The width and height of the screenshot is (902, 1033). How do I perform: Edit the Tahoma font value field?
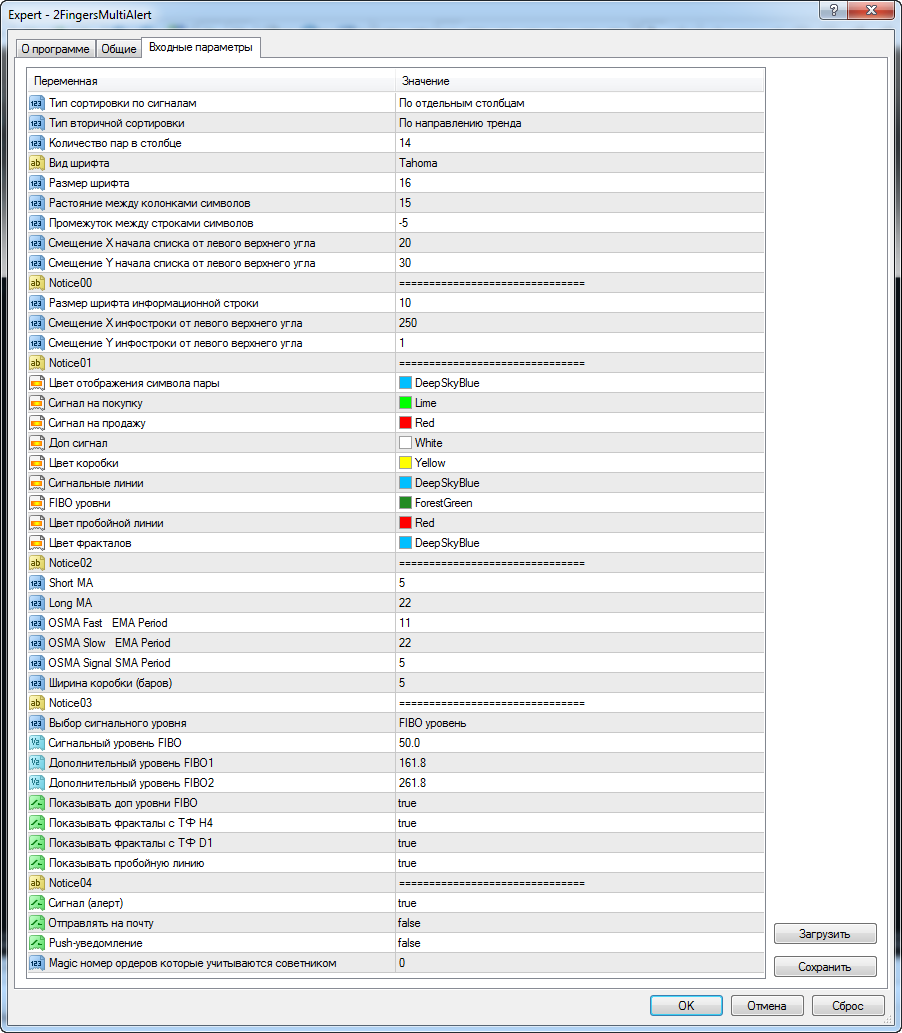[580, 163]
